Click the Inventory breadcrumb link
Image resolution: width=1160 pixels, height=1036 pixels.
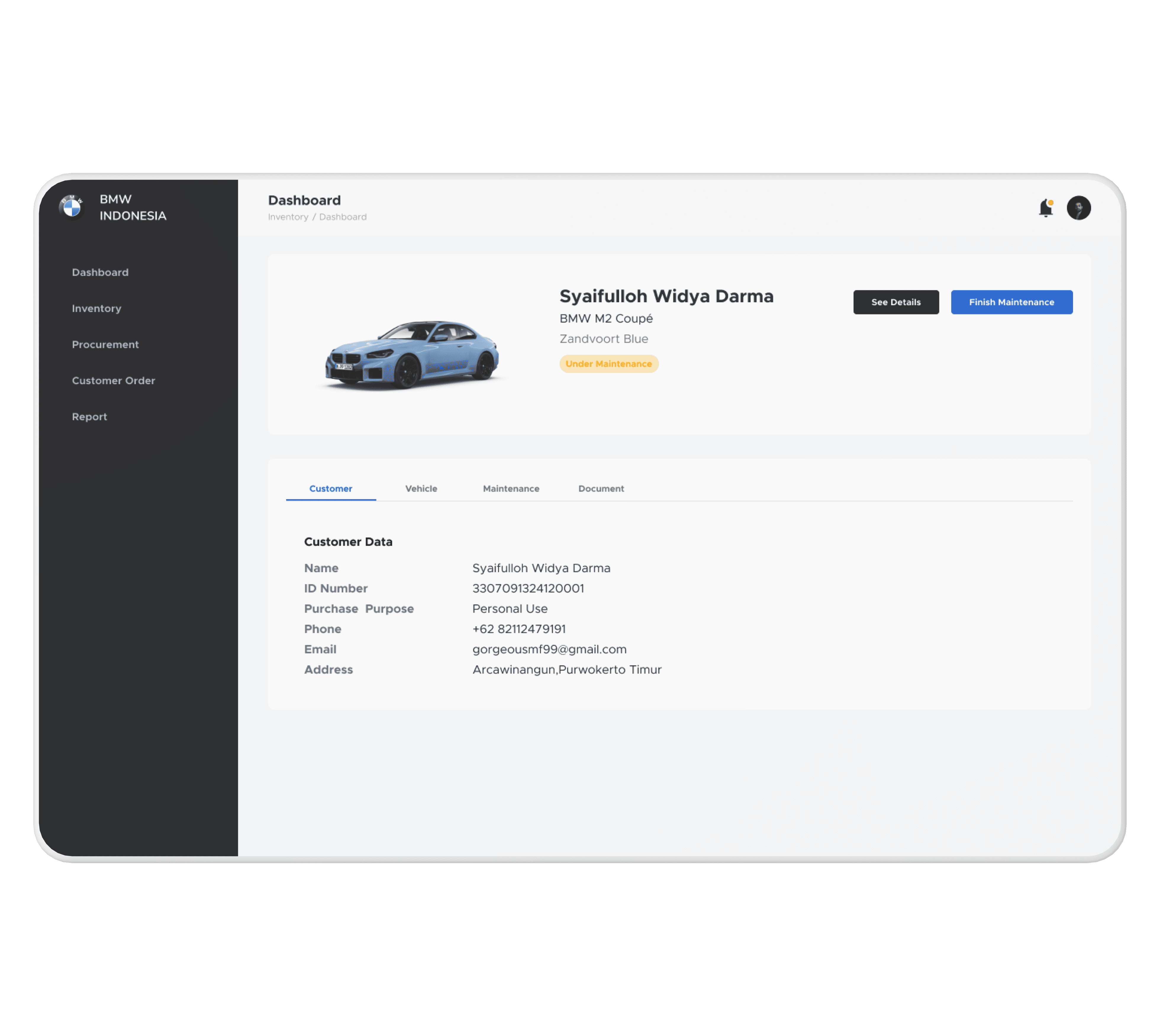click(x=288, y=217)
